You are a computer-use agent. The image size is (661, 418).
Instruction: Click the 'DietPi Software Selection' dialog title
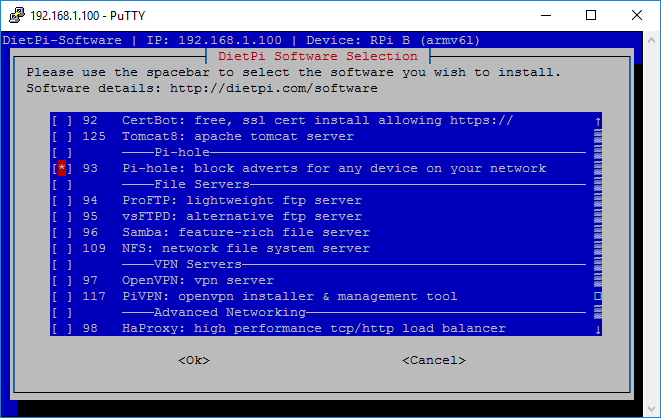pyautogui.click(x=318, y=56)
